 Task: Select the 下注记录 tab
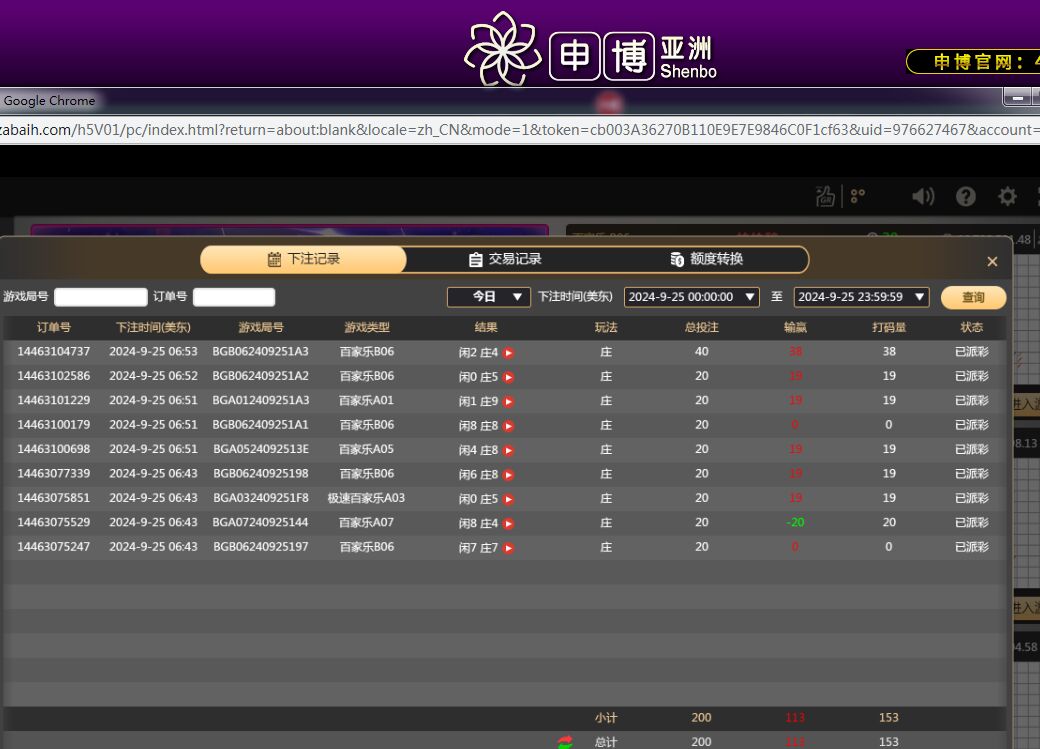click(x=304, y=260)
